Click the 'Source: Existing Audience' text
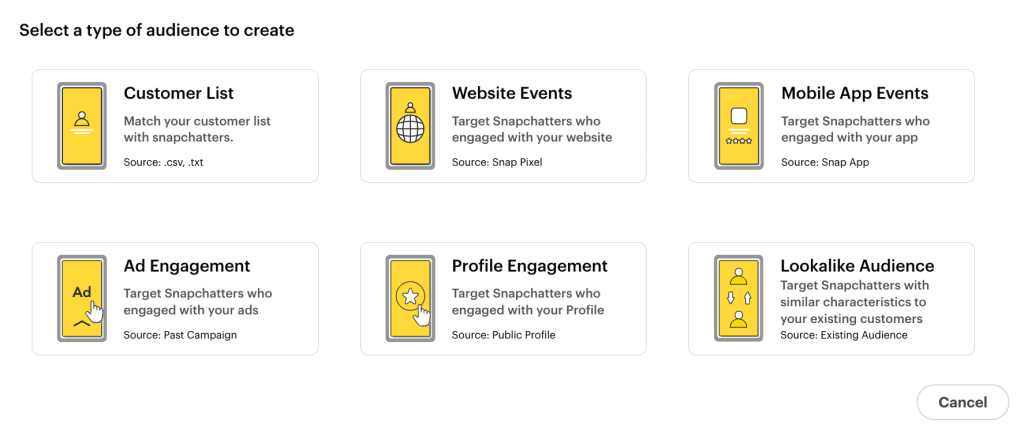The width and height of the screenshot is (1024, 438). pyautogui.click(x=844, y=336)
